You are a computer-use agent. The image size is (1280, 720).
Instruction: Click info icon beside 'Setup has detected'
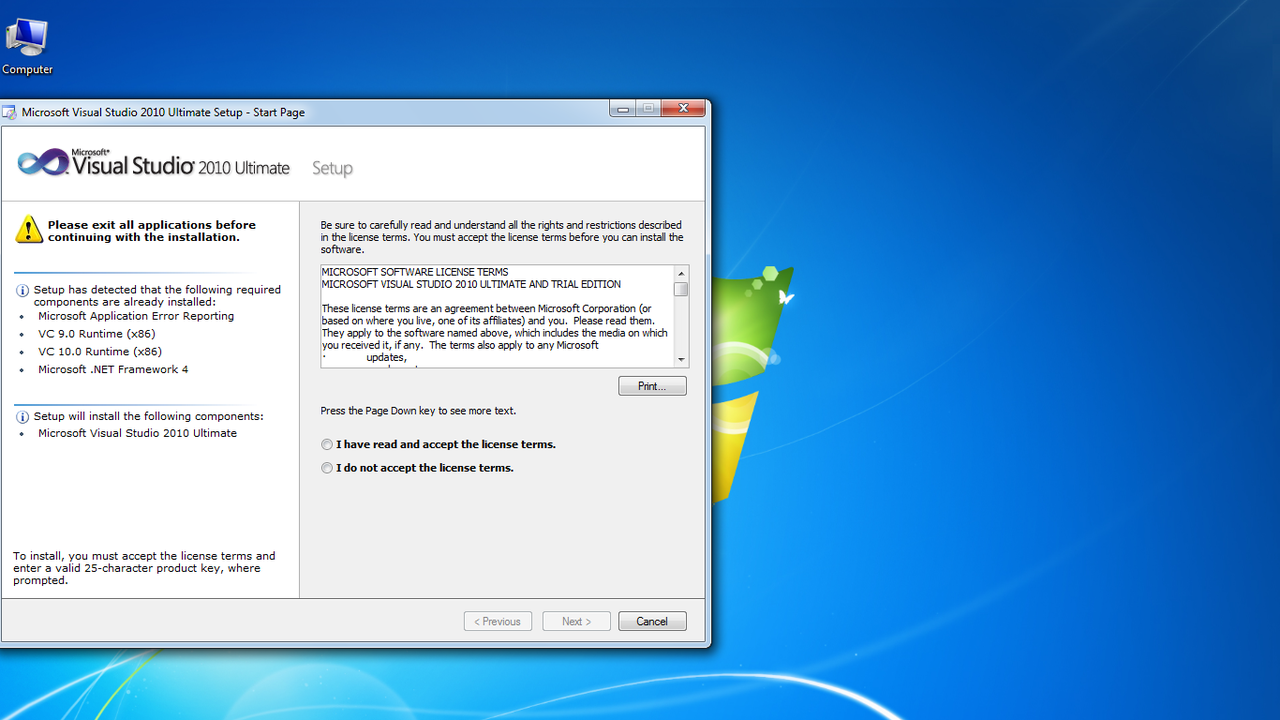point(22,290)
